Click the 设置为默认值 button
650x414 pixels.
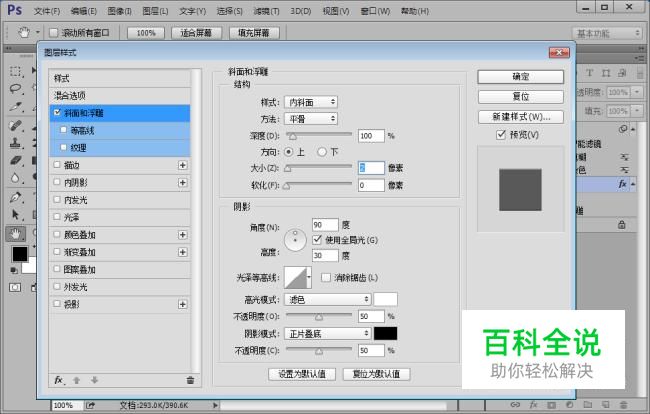[302, 374]
